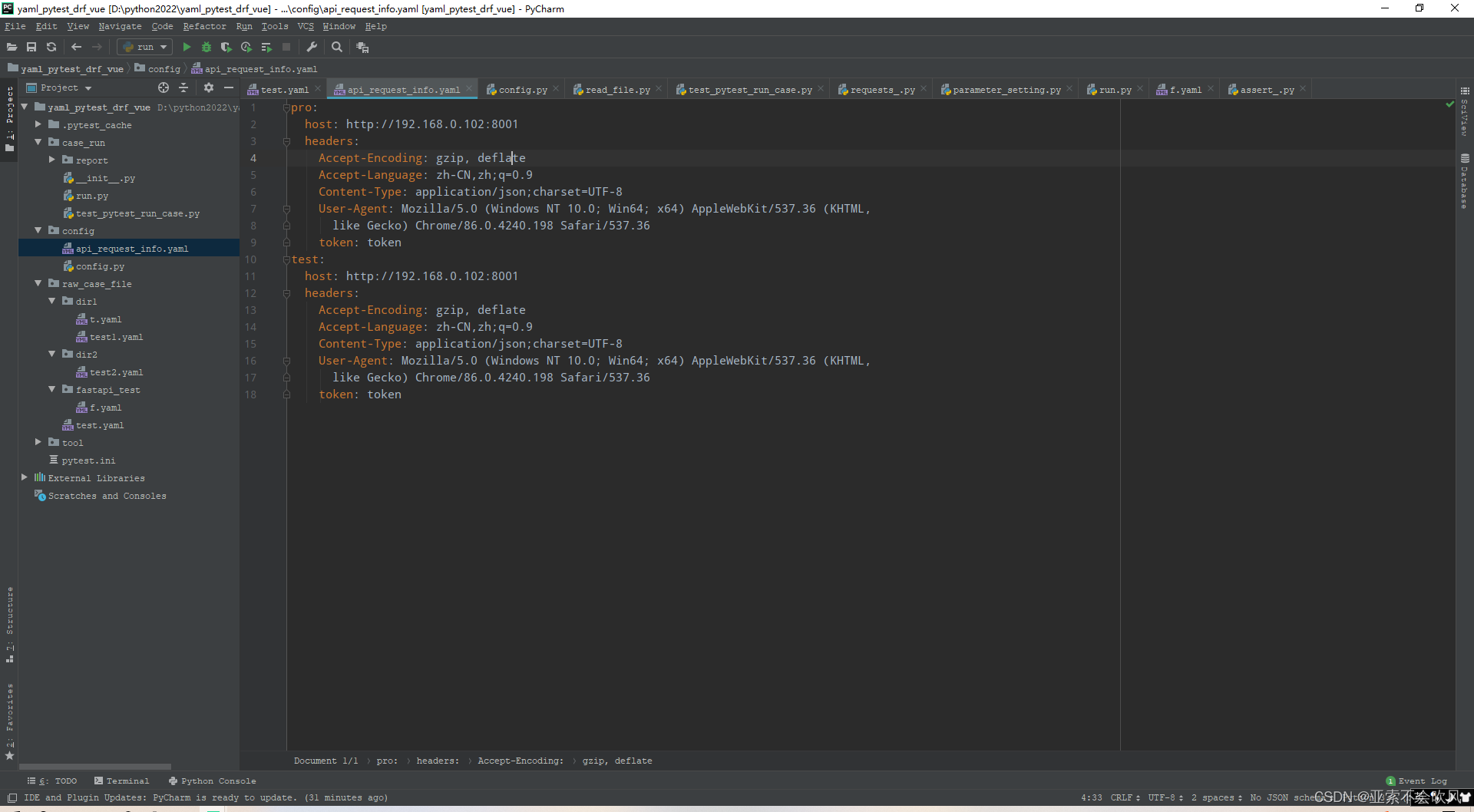1474x812 pixels.
Task: Click the tool windows quick-access icon
Action: pos(12,797)
